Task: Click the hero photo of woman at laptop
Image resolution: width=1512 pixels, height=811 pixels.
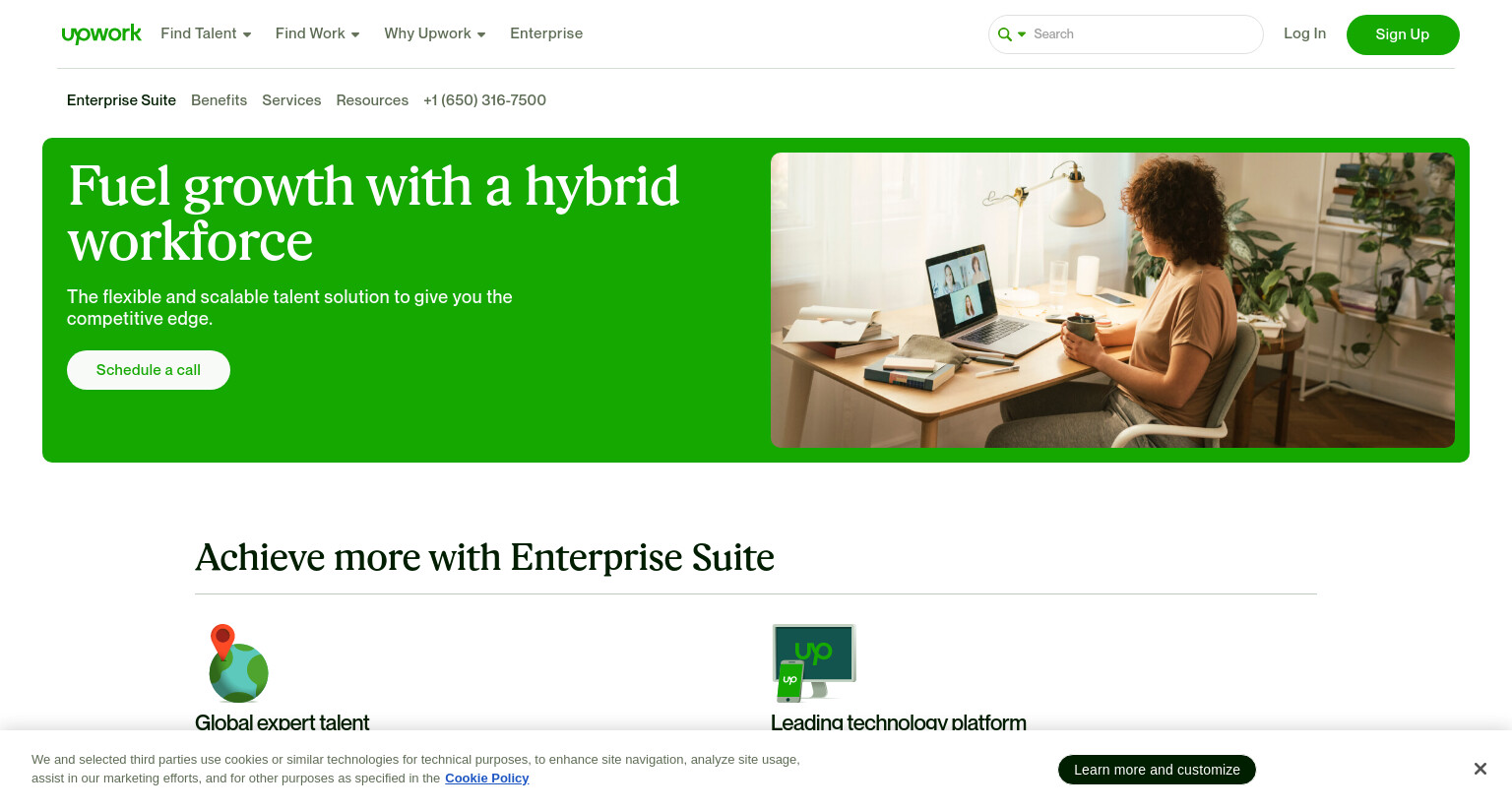Action: coord(1112,300)
